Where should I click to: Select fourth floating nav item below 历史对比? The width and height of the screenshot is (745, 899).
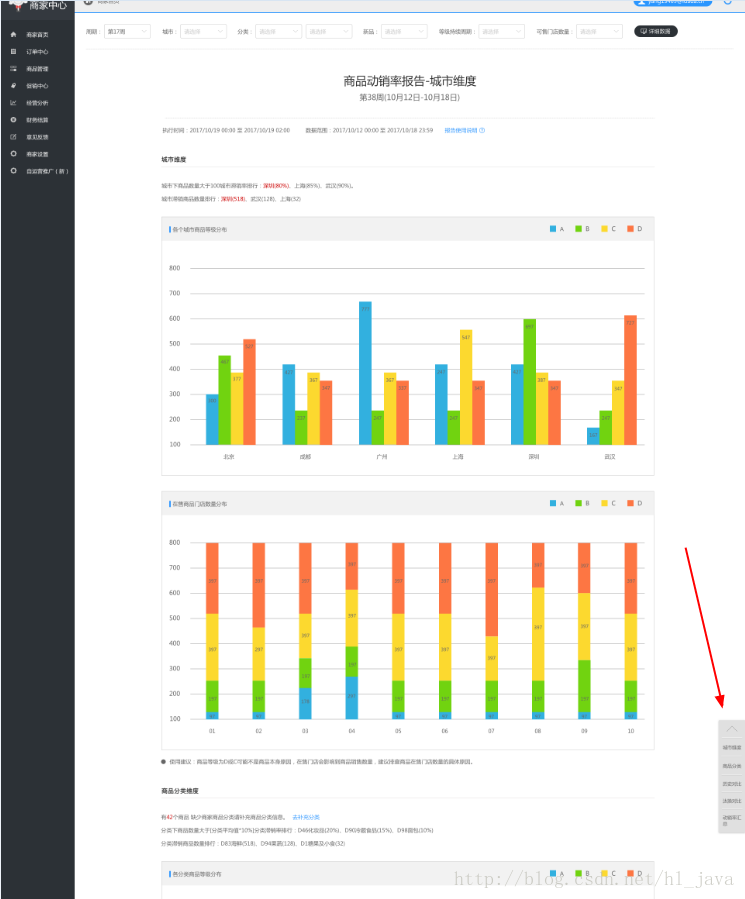pos(732,801)
